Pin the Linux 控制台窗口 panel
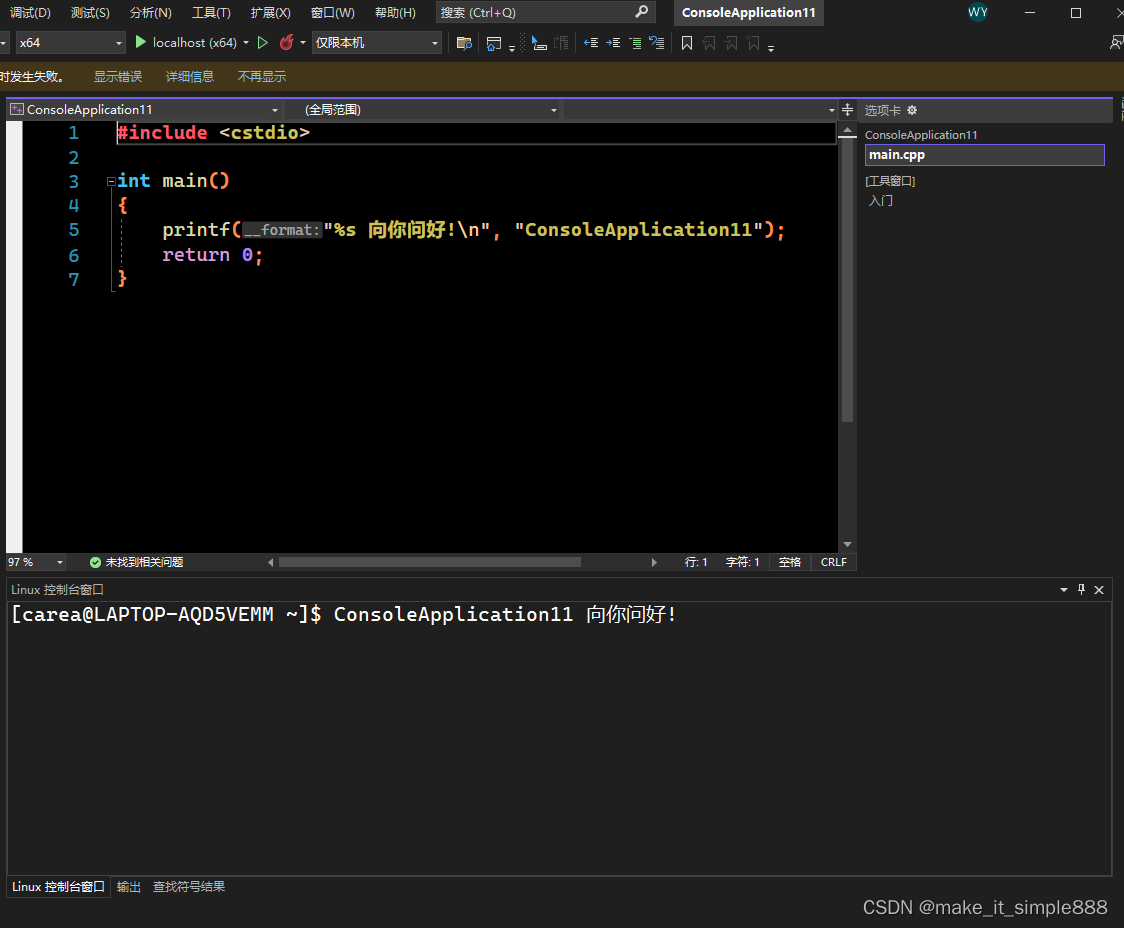The height and width of the screenshot is (928, 1124). coord(1081,589)
